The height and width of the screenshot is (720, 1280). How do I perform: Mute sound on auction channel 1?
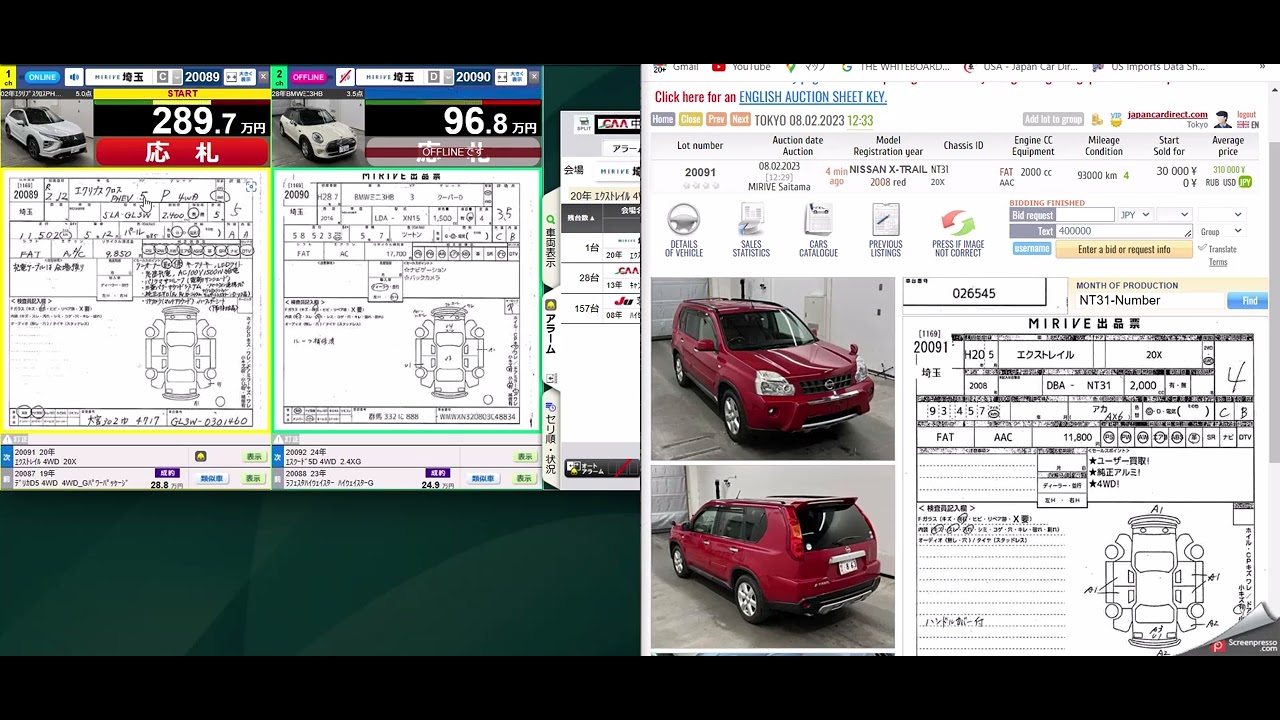coord(74,77)
